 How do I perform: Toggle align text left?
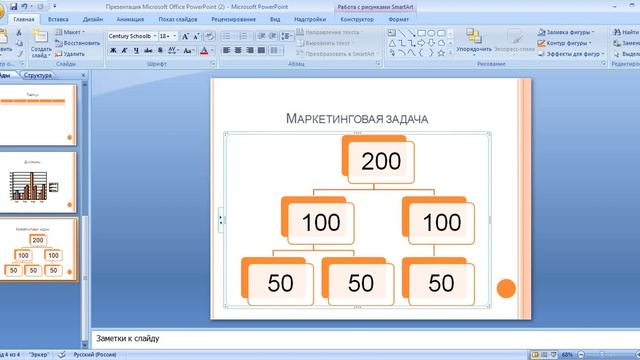point(227,50)
